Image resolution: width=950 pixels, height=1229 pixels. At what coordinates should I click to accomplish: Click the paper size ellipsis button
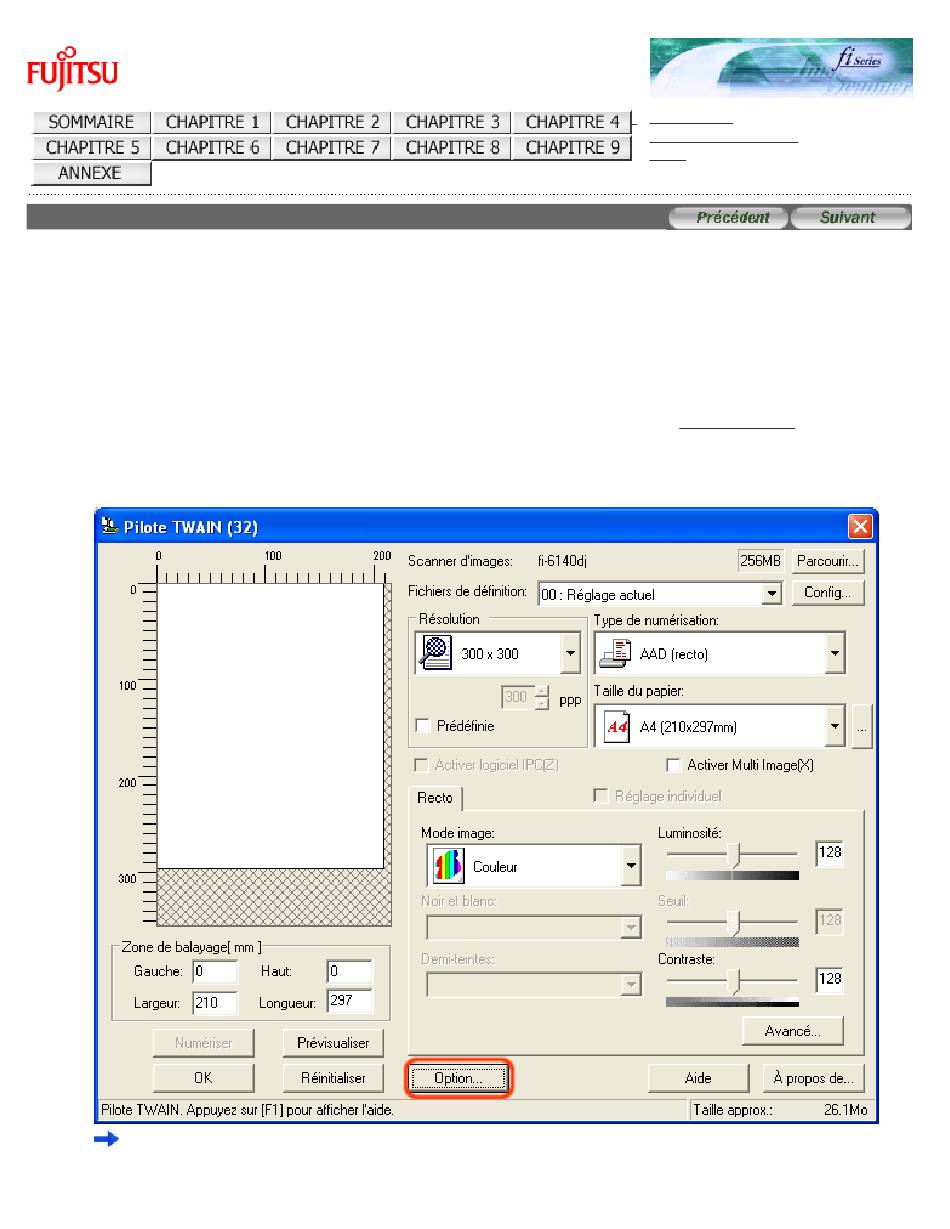pos(863,727)
